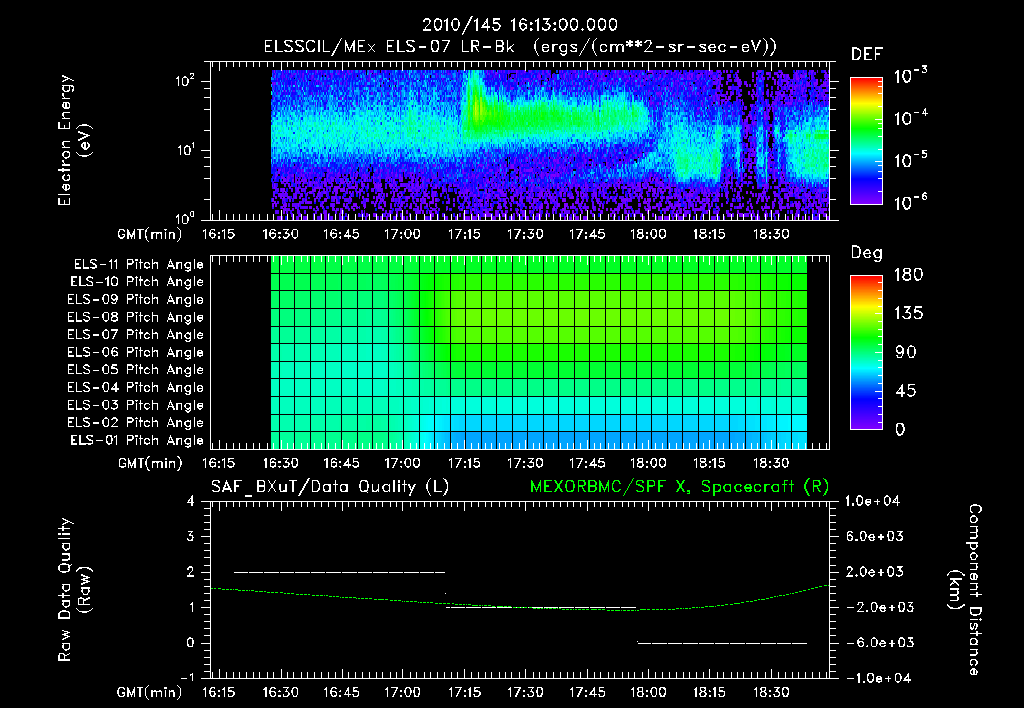This screenshot has height=708, width=1024.
Task: Click the GMT(min) label under the pitch angle panel
Action: click(x=150, y=464)
